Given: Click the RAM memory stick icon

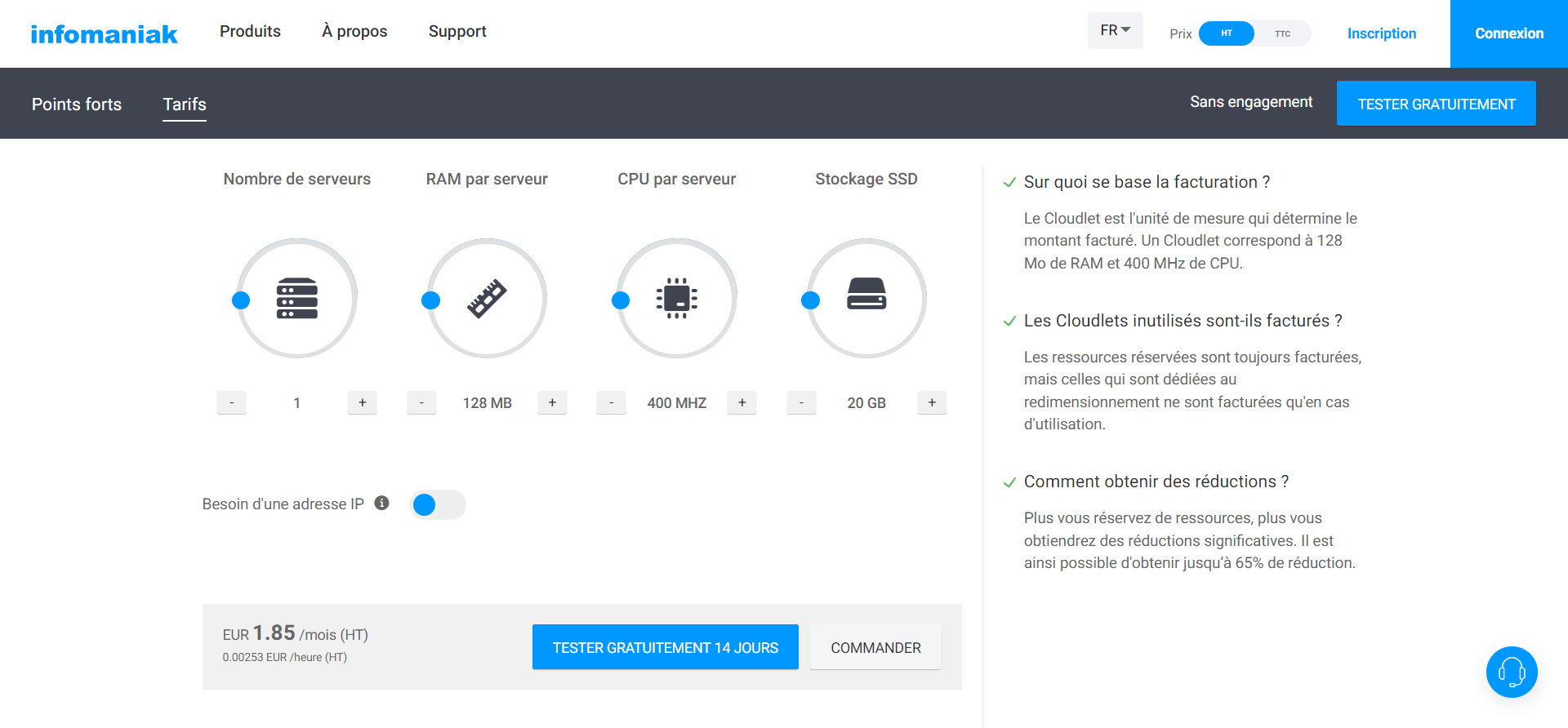Looking at the screenshot, I should [x=487, y=299].
